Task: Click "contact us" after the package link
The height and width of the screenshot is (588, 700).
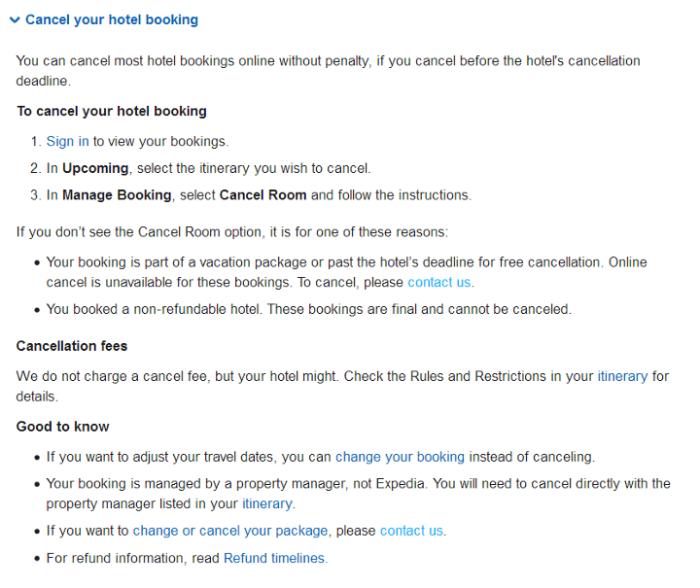Action: [x=411, y=531]
